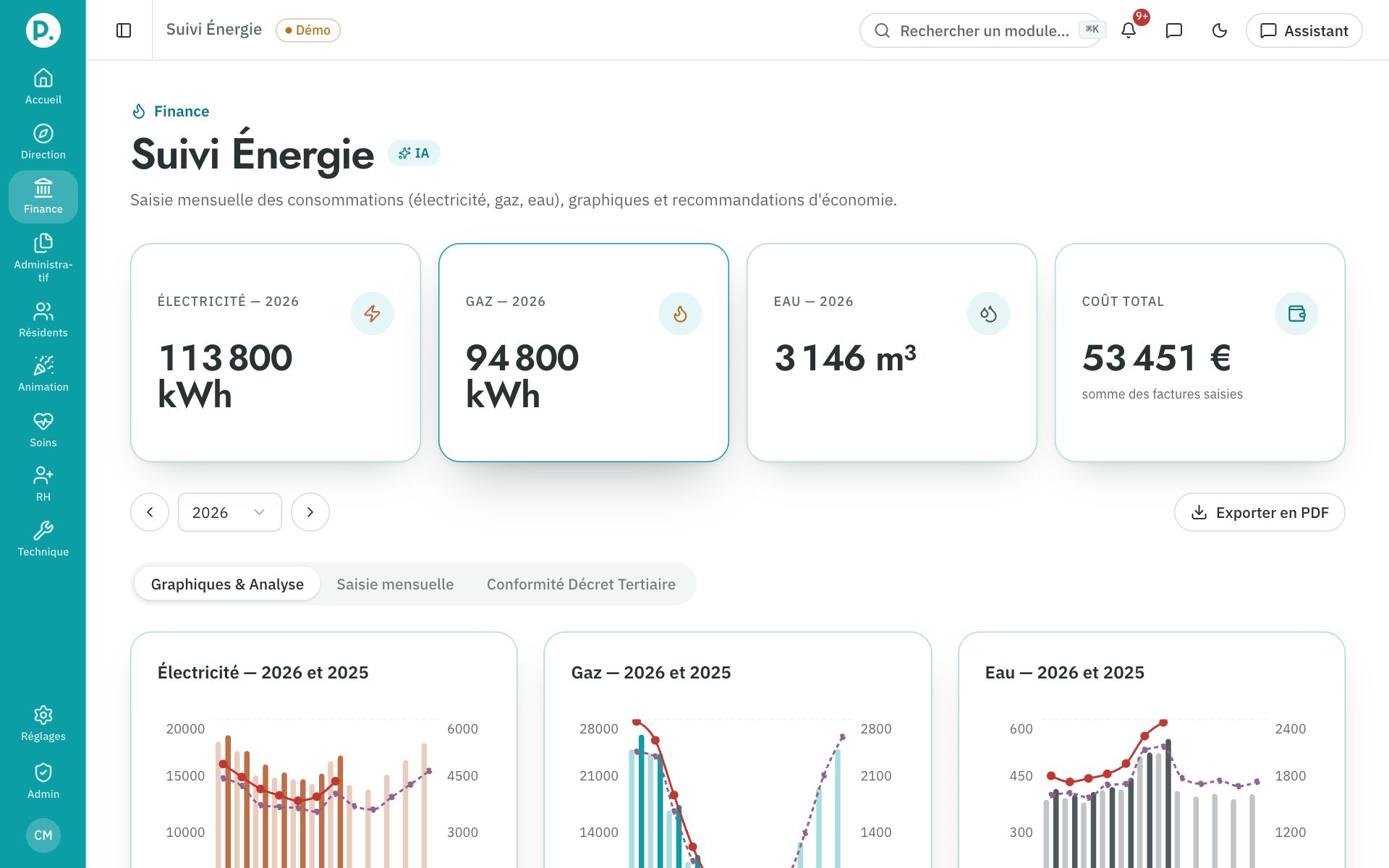Open the 2026 year dropdown

tap(230, 512)
